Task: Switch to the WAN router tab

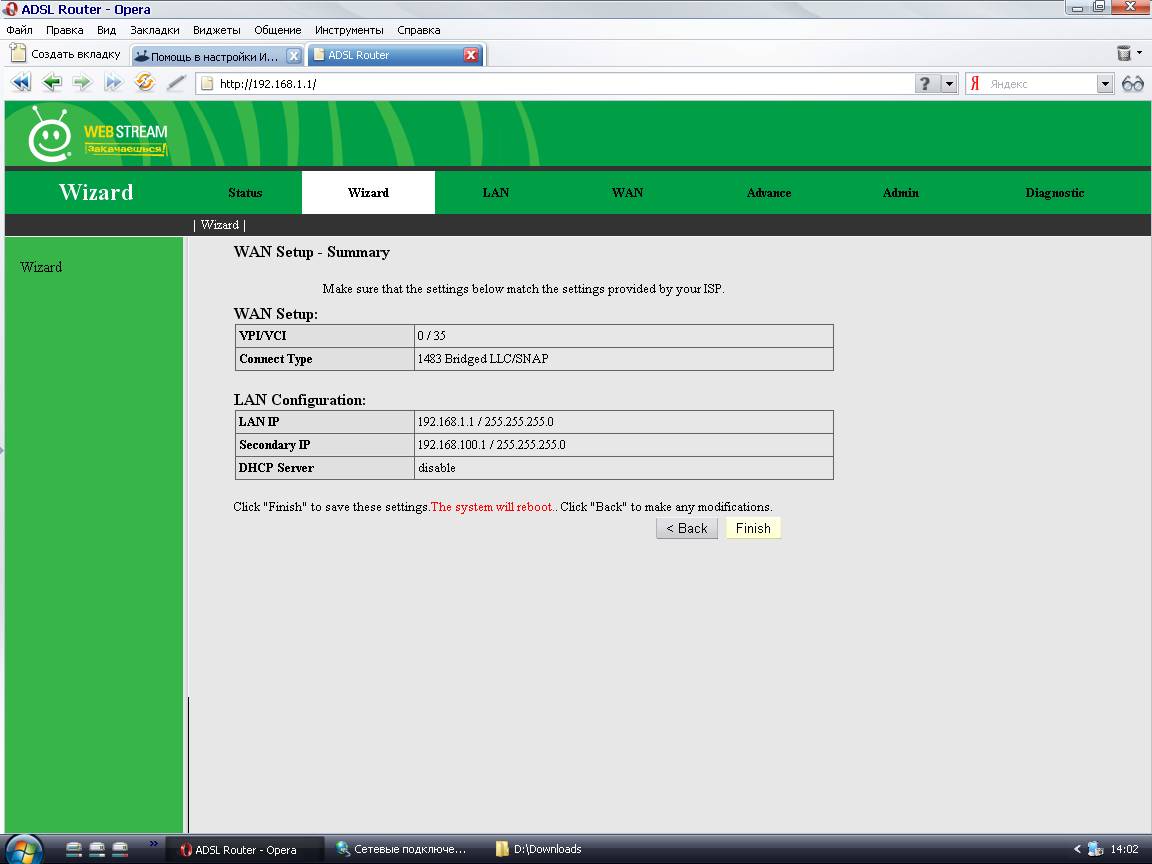Action: (627, 193)
